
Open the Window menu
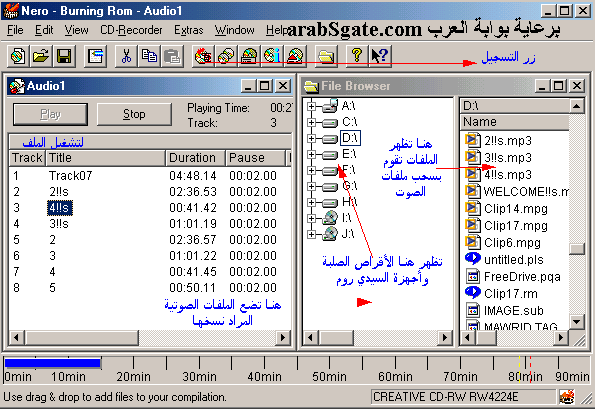click(235, 30)
